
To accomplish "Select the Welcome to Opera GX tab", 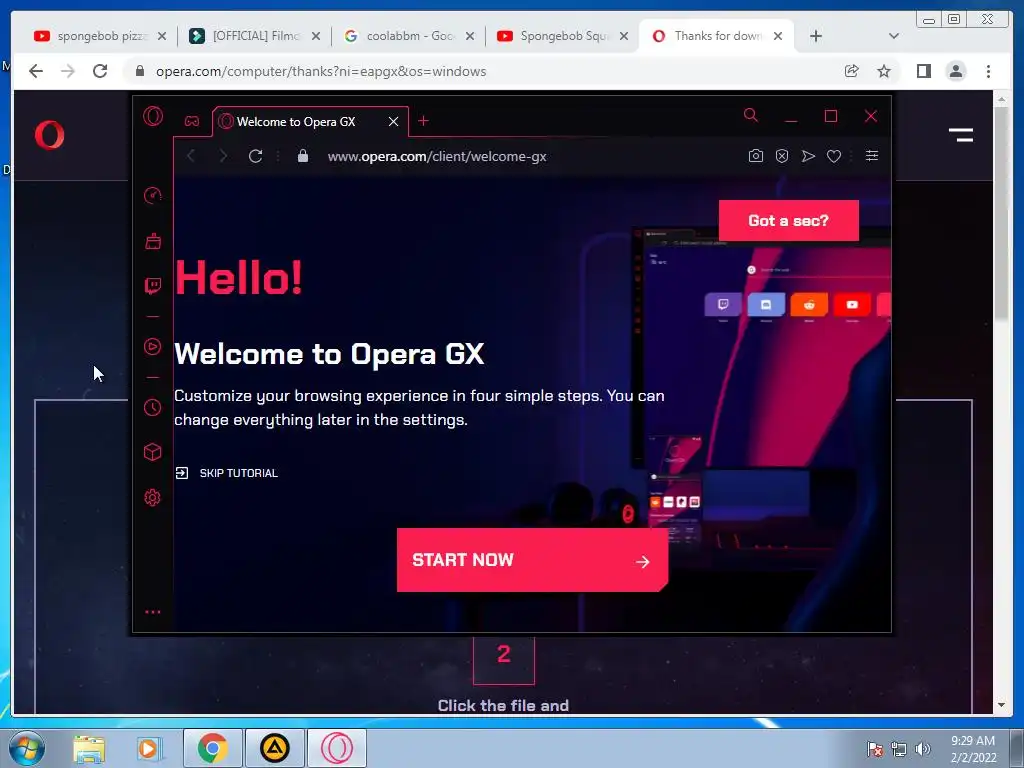I will click(310, 121).
